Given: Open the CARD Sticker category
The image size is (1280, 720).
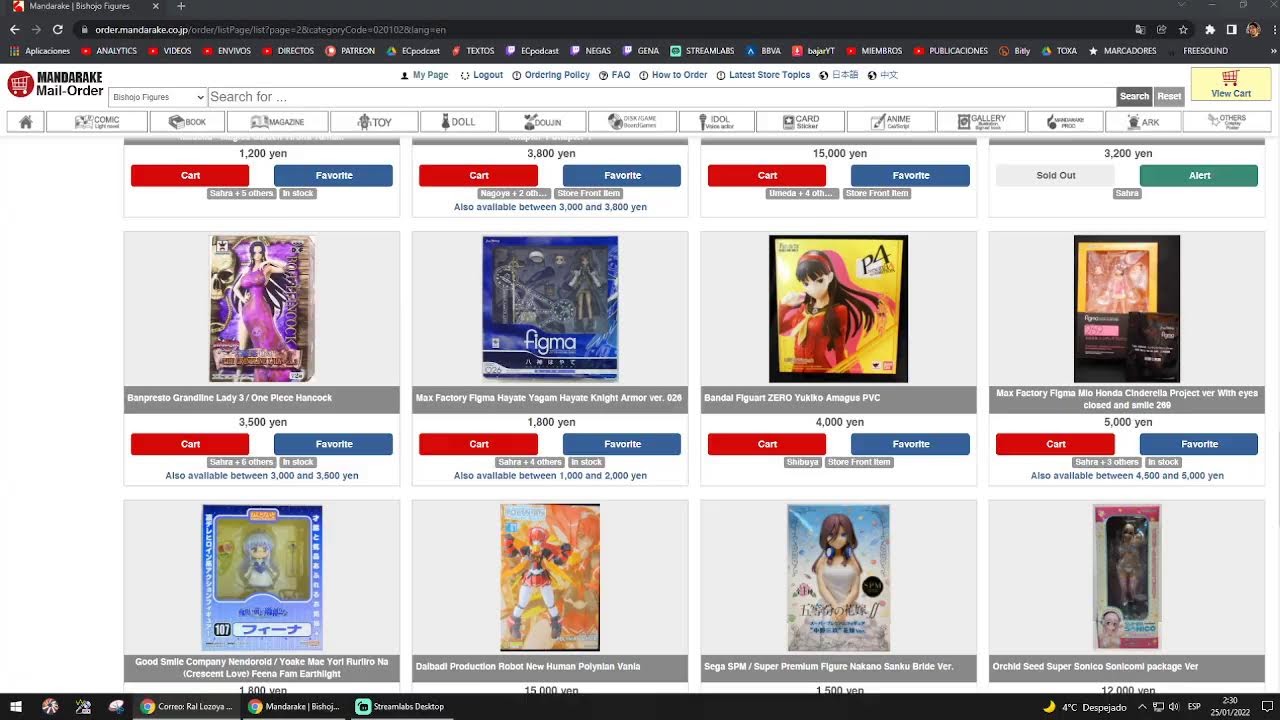Looking at the screenshot, I should (800, 122).
